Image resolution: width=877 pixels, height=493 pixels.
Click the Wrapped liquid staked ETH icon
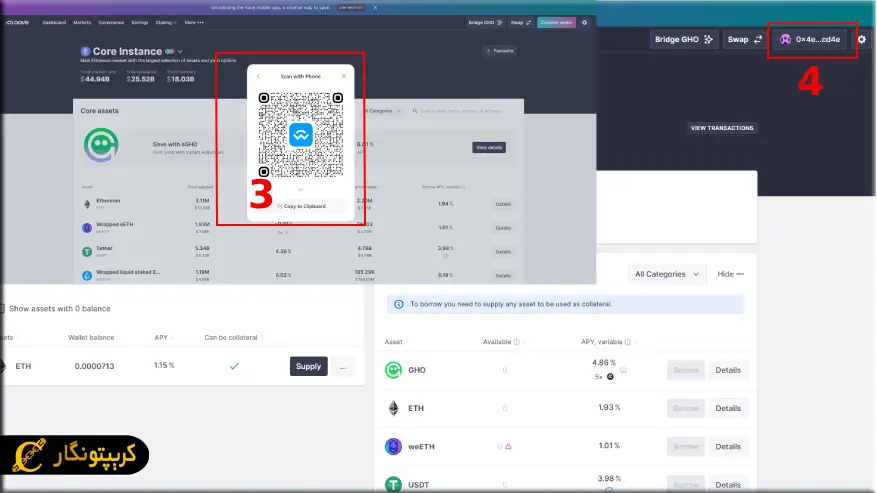pyautogui.click(x=87, y=275)
